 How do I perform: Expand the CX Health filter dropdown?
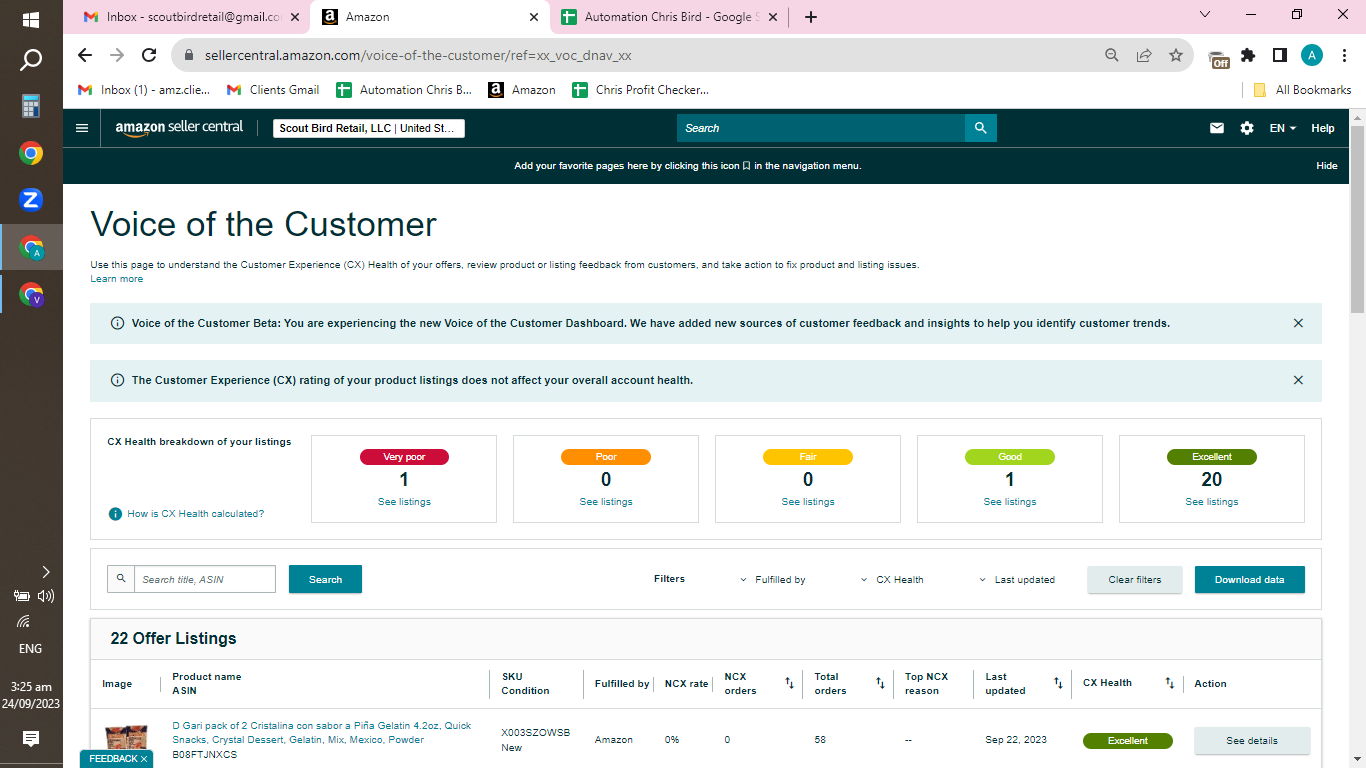[892, 580]
